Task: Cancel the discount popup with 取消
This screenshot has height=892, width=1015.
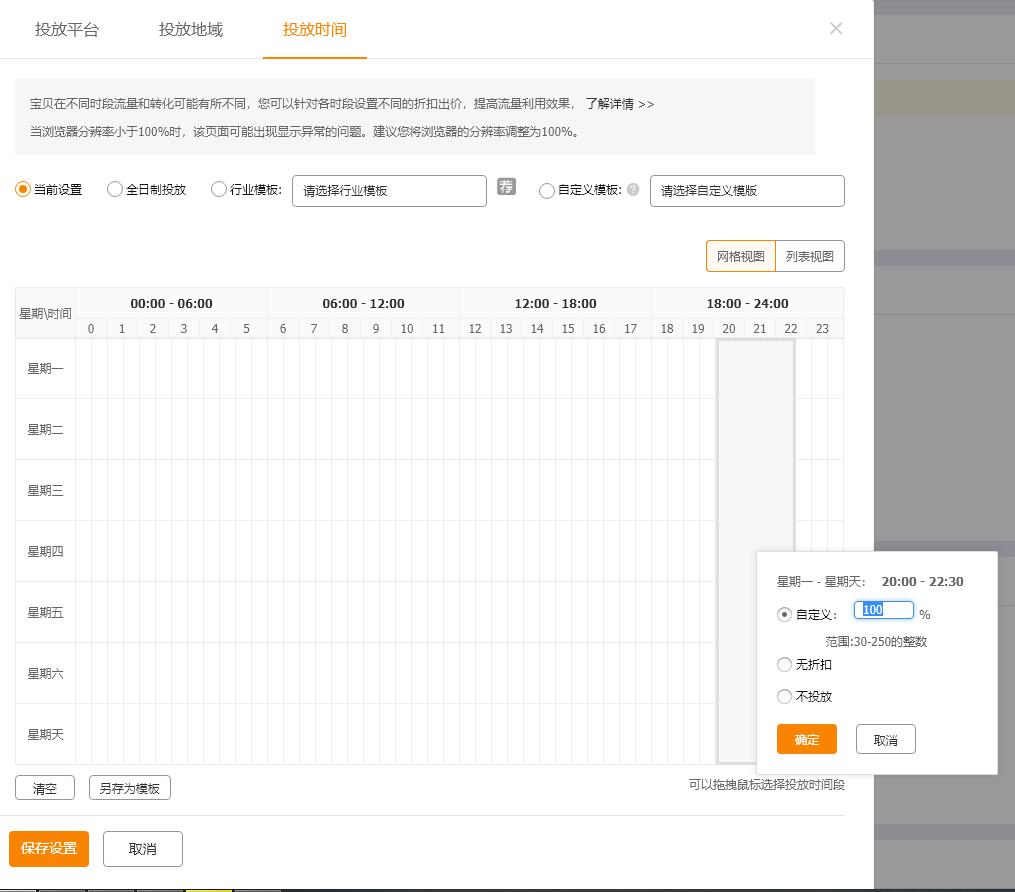Action: 885,739
